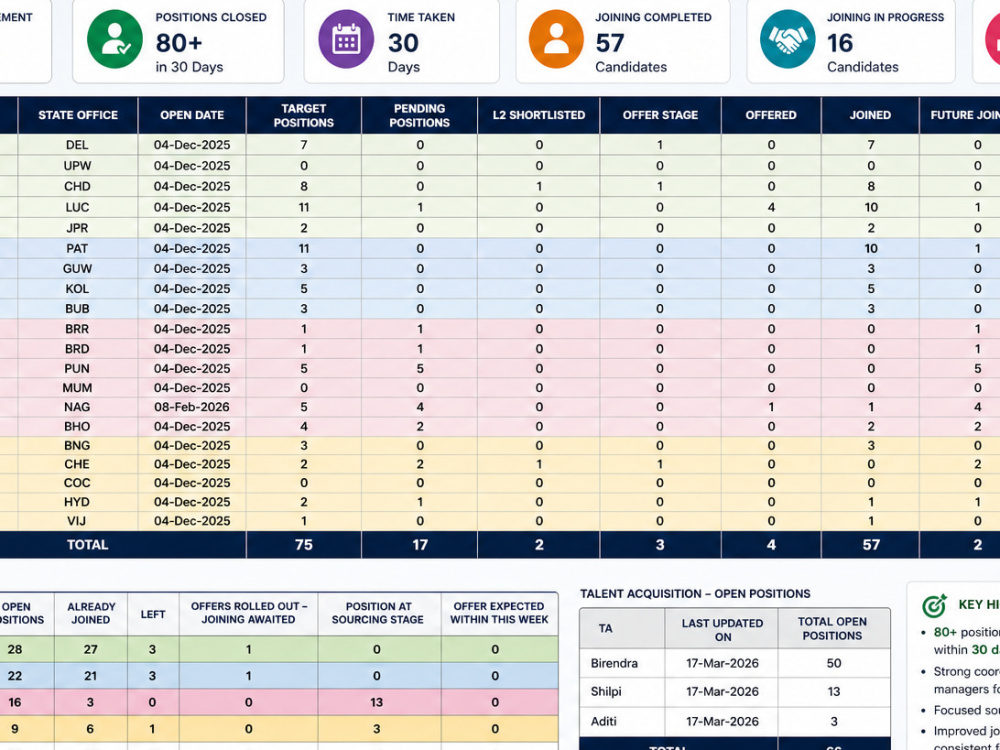Click the NAG state office cell
Screen dimensions: 1000x750
pyautogui.click(x=77, y=407)
